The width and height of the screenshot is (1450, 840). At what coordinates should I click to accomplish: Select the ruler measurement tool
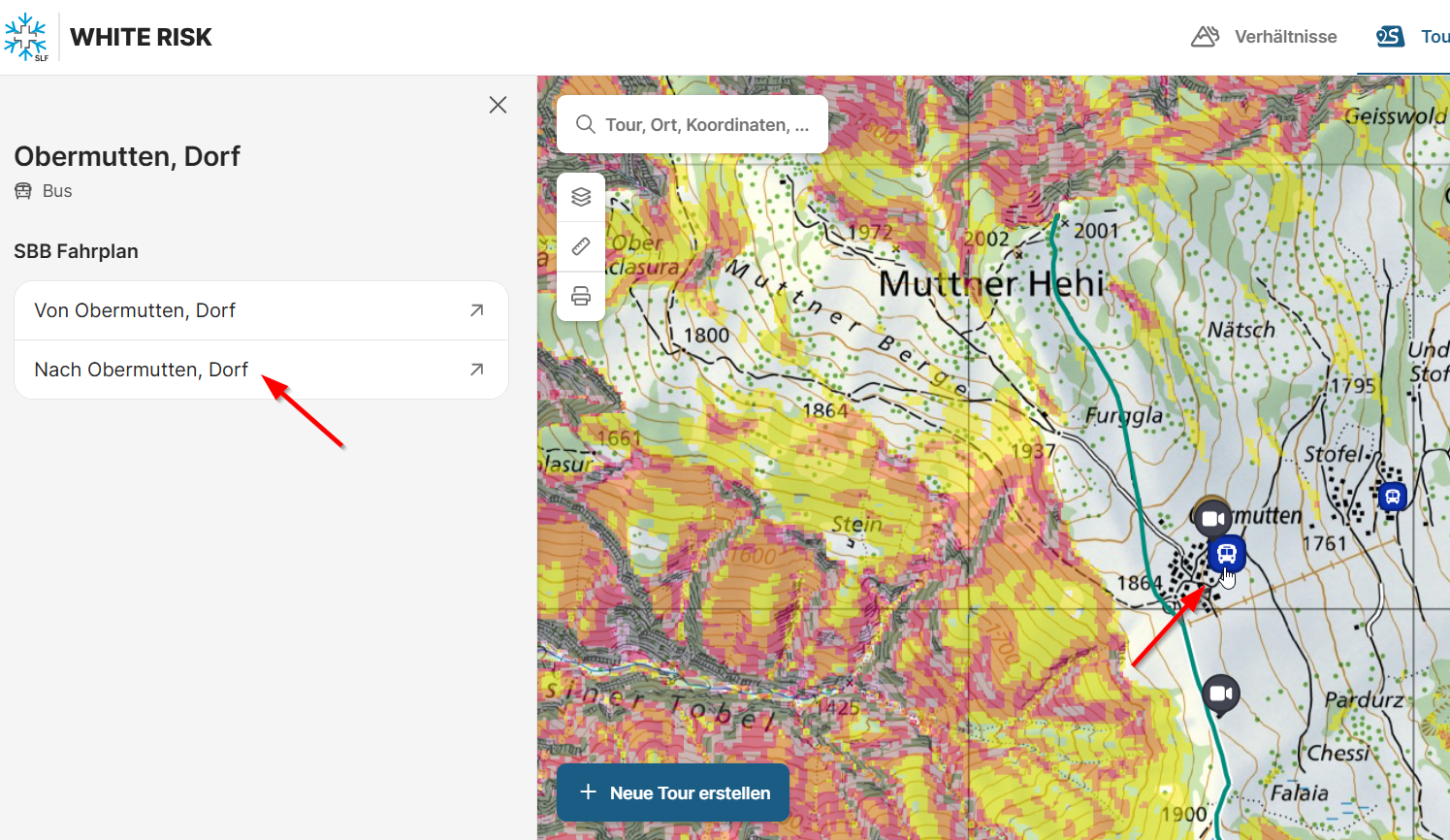581,246
